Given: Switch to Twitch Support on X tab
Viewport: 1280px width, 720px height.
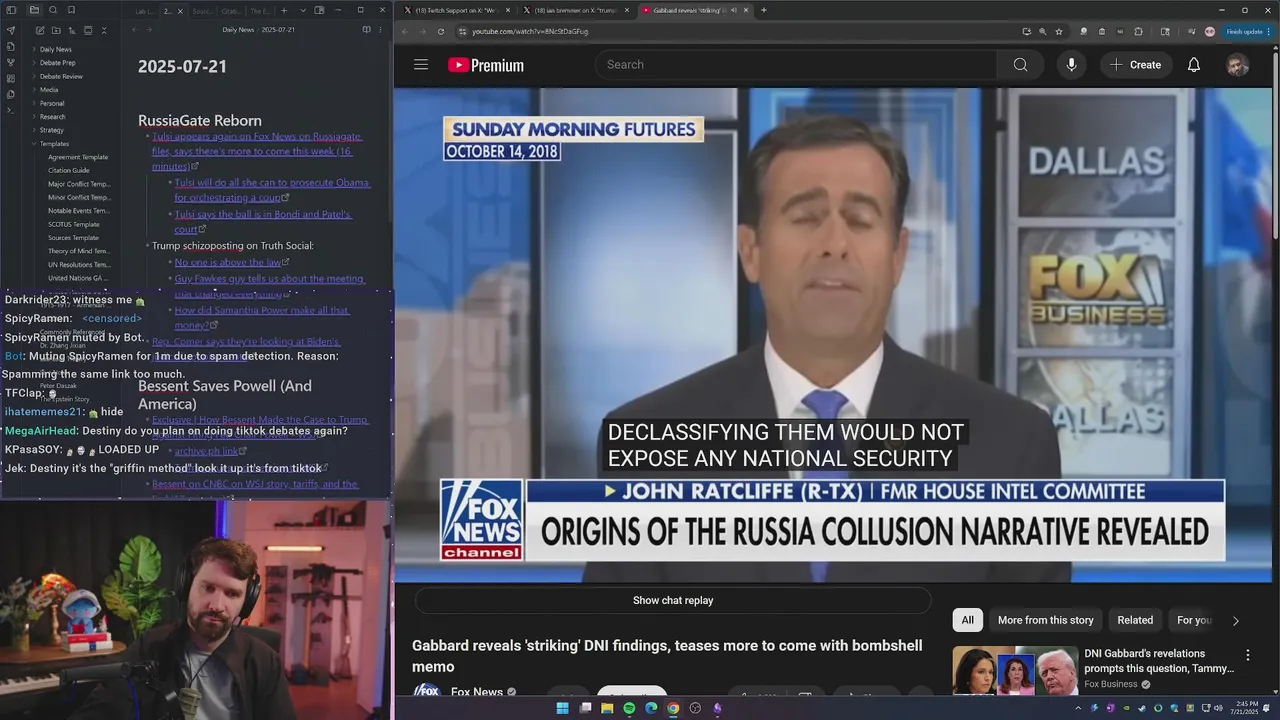Looking at the screenshot, I should [455, 10].
